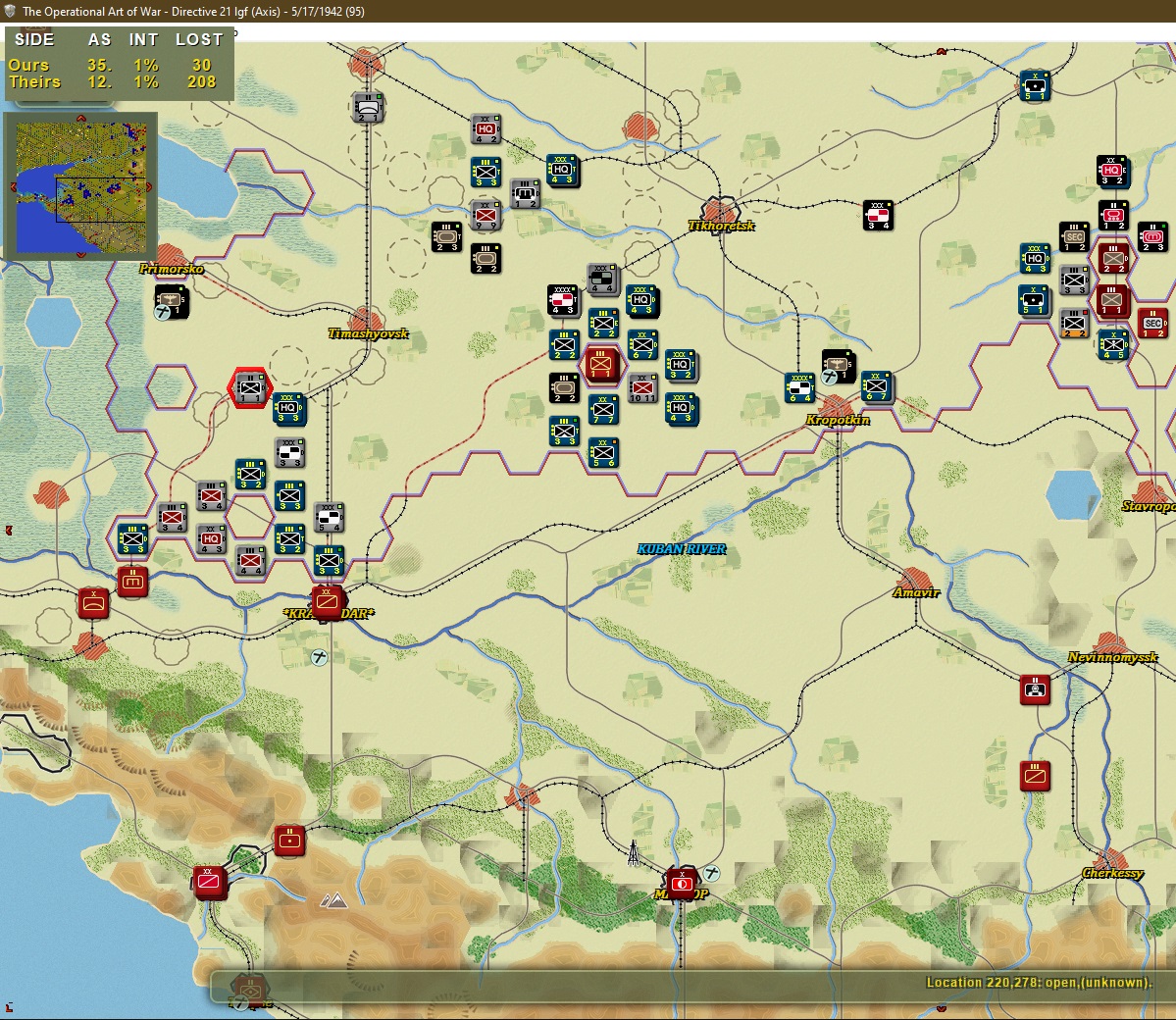
Task: Click the Tikhoretsk city hex
Action: tap(720, 212)
